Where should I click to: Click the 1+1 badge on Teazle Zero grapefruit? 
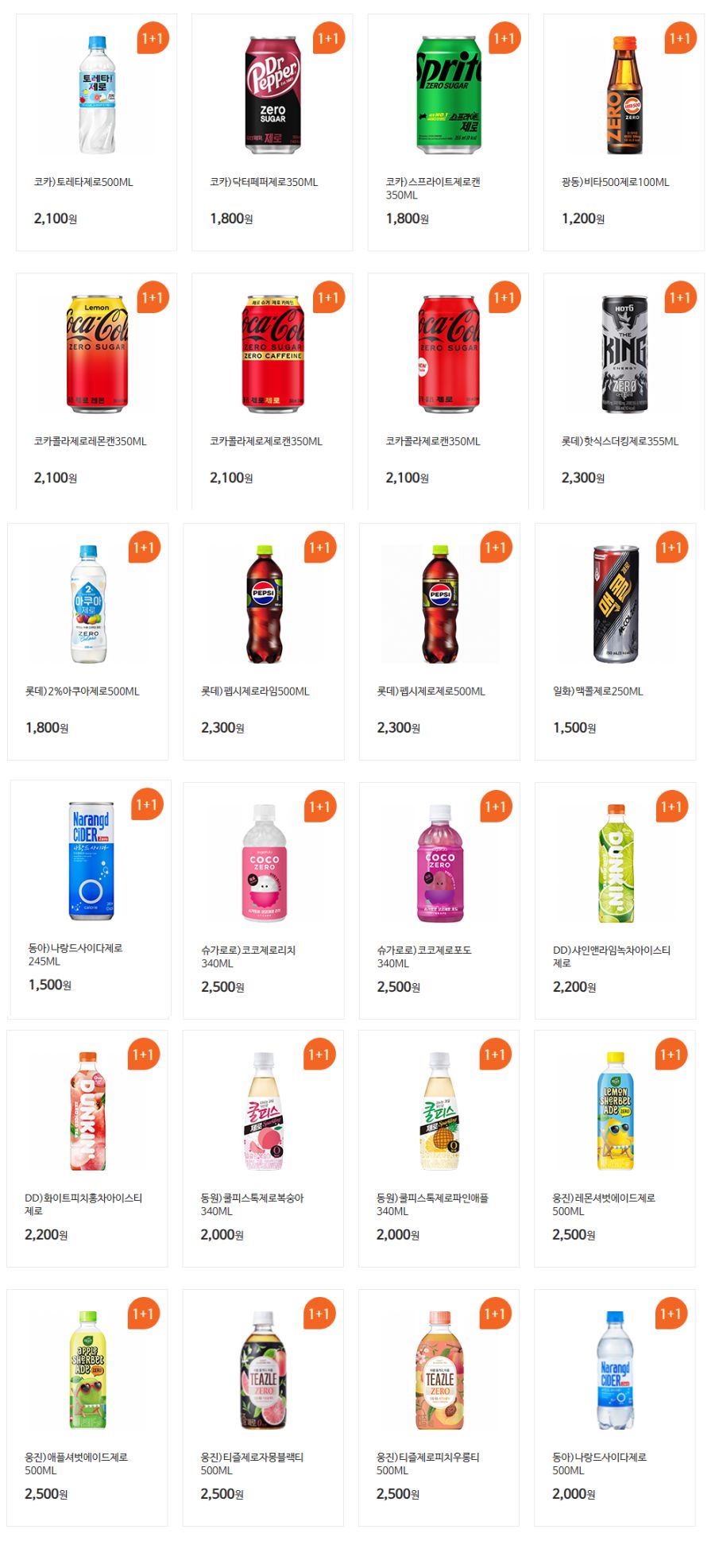tap(319, 1313)
